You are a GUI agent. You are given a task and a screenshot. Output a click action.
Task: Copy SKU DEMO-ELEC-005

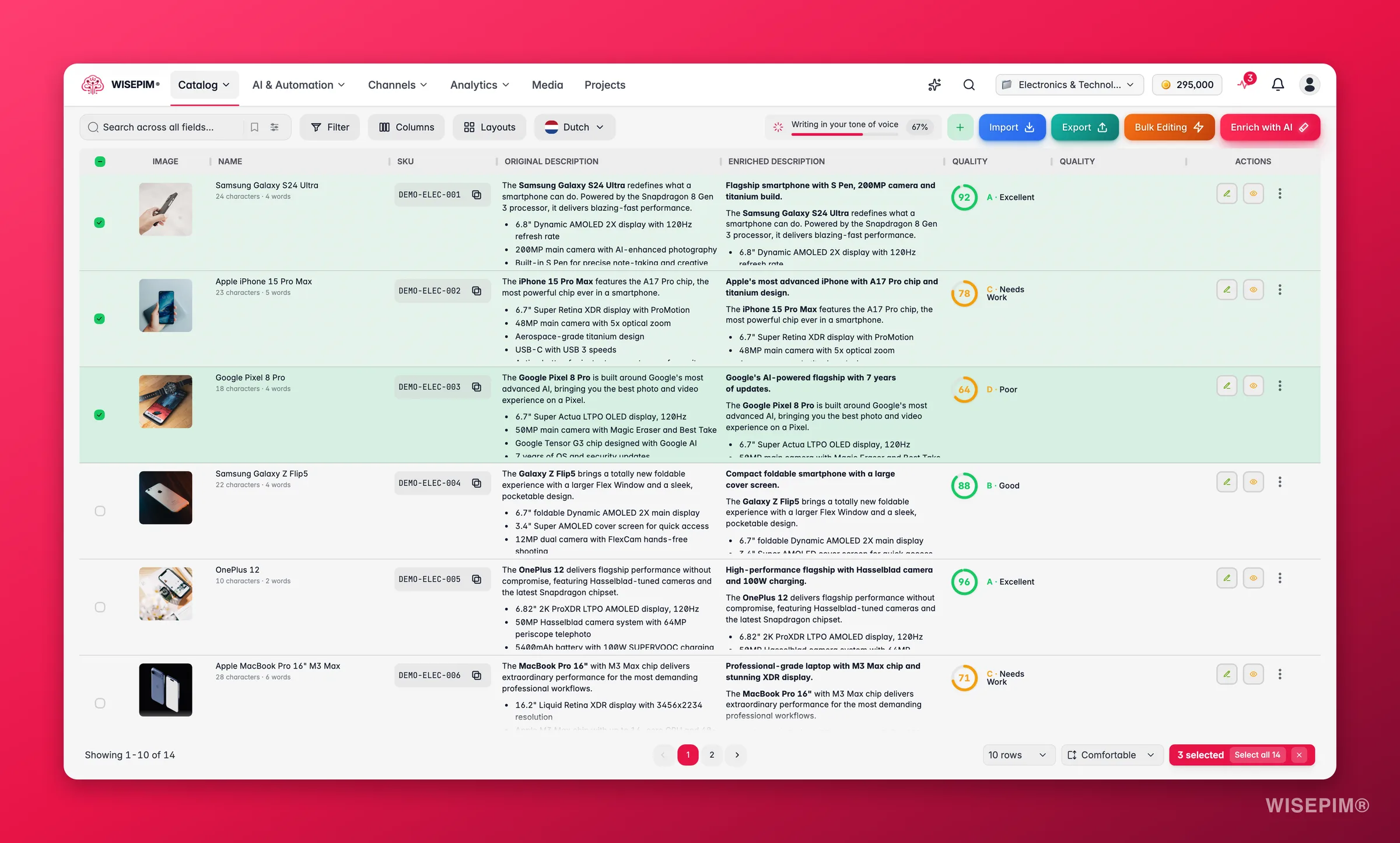point(477,579)
